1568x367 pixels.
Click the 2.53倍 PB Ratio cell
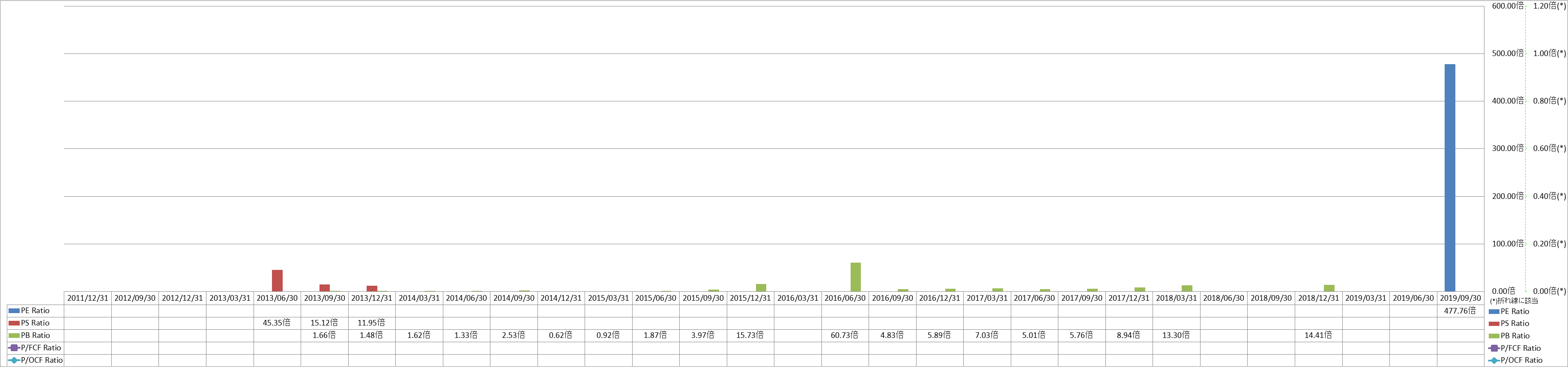[514, 335]
